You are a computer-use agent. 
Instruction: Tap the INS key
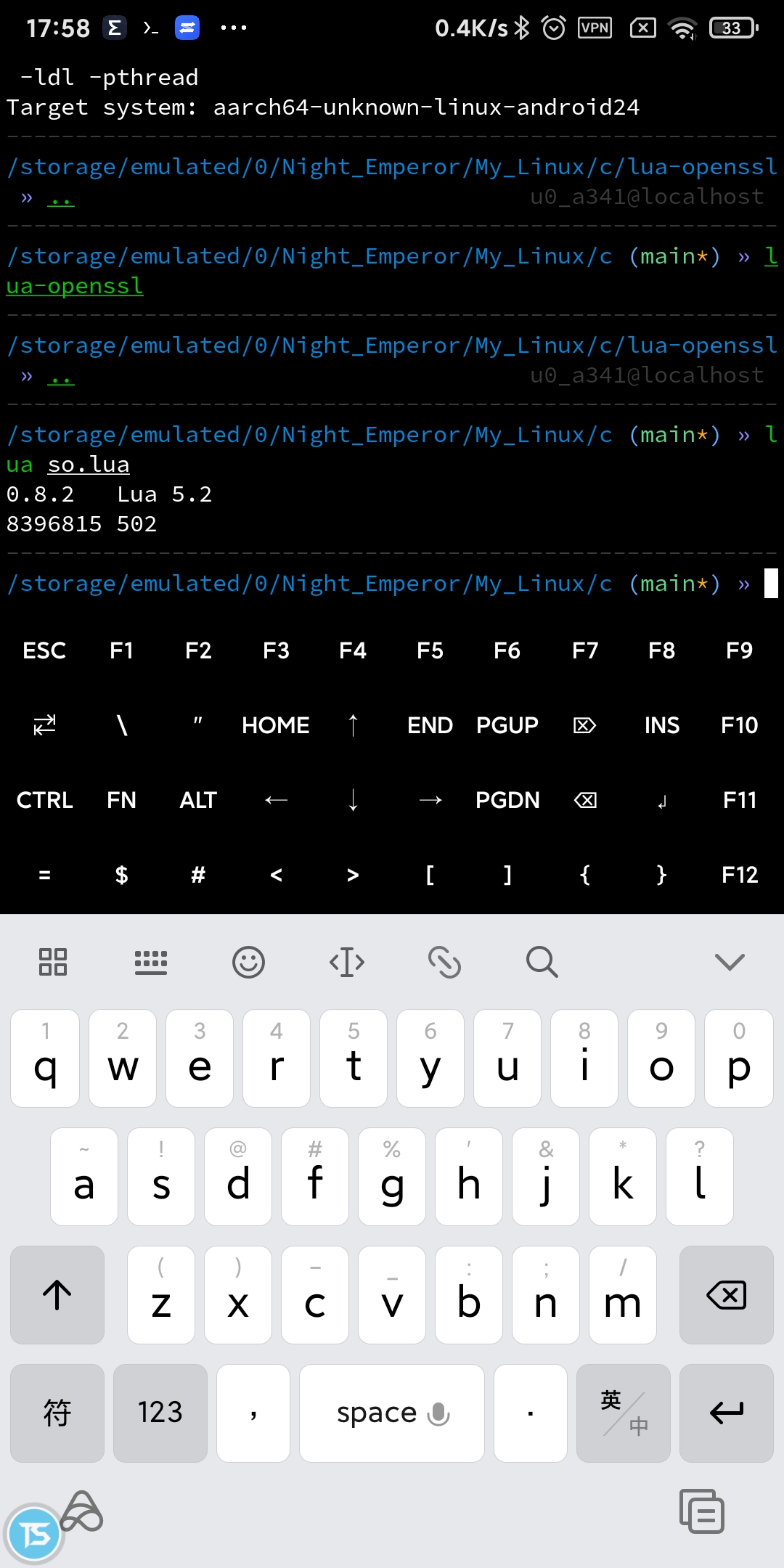tap(661, 725)
